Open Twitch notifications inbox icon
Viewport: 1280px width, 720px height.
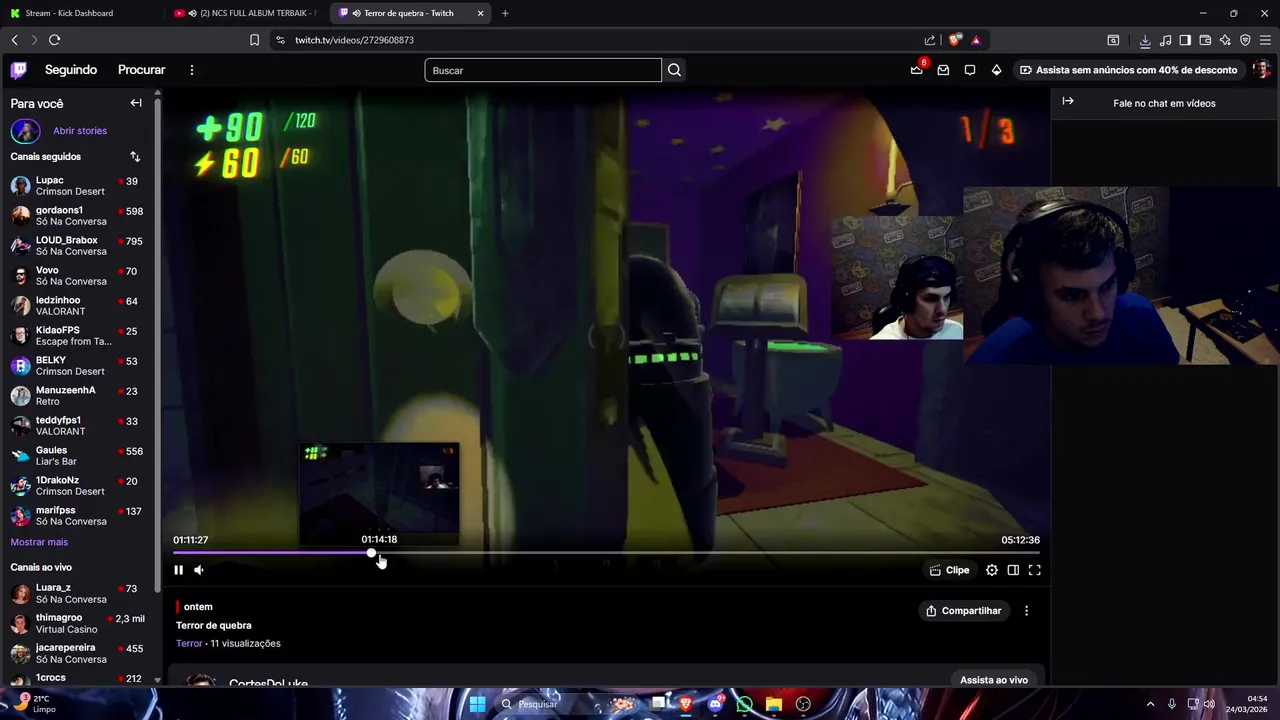coord(943,70)
